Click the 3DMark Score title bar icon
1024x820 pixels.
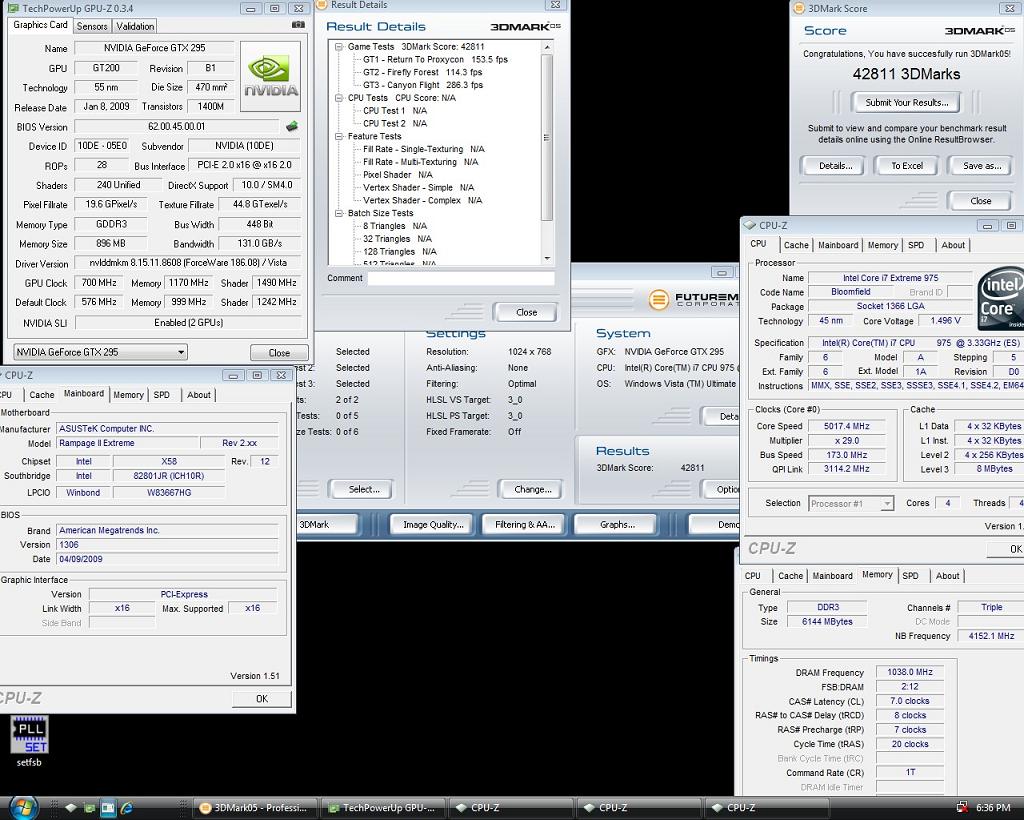click(798, 8)
